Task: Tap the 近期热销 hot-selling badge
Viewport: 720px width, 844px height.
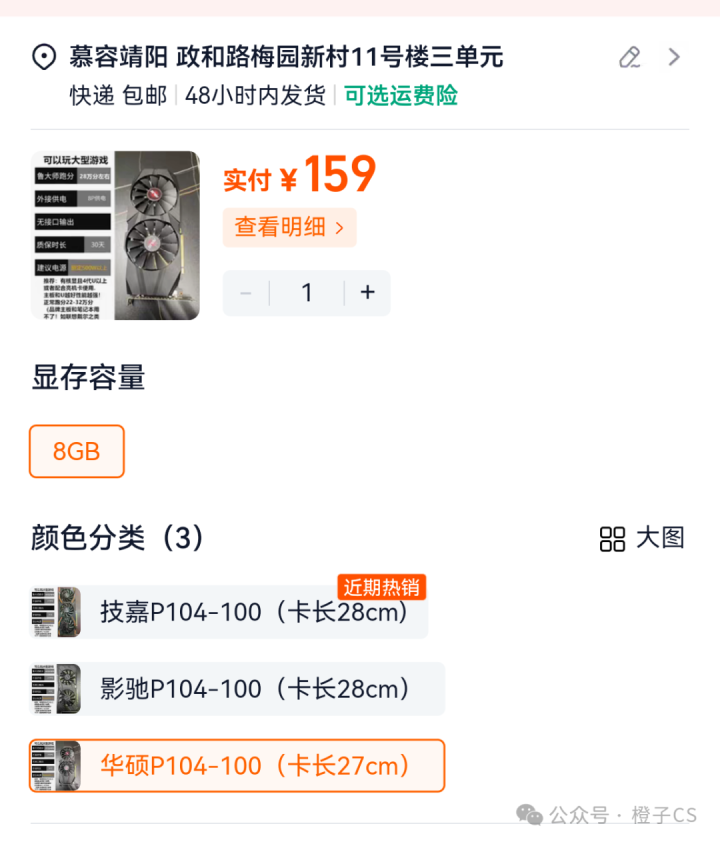Action: (382, 587)
